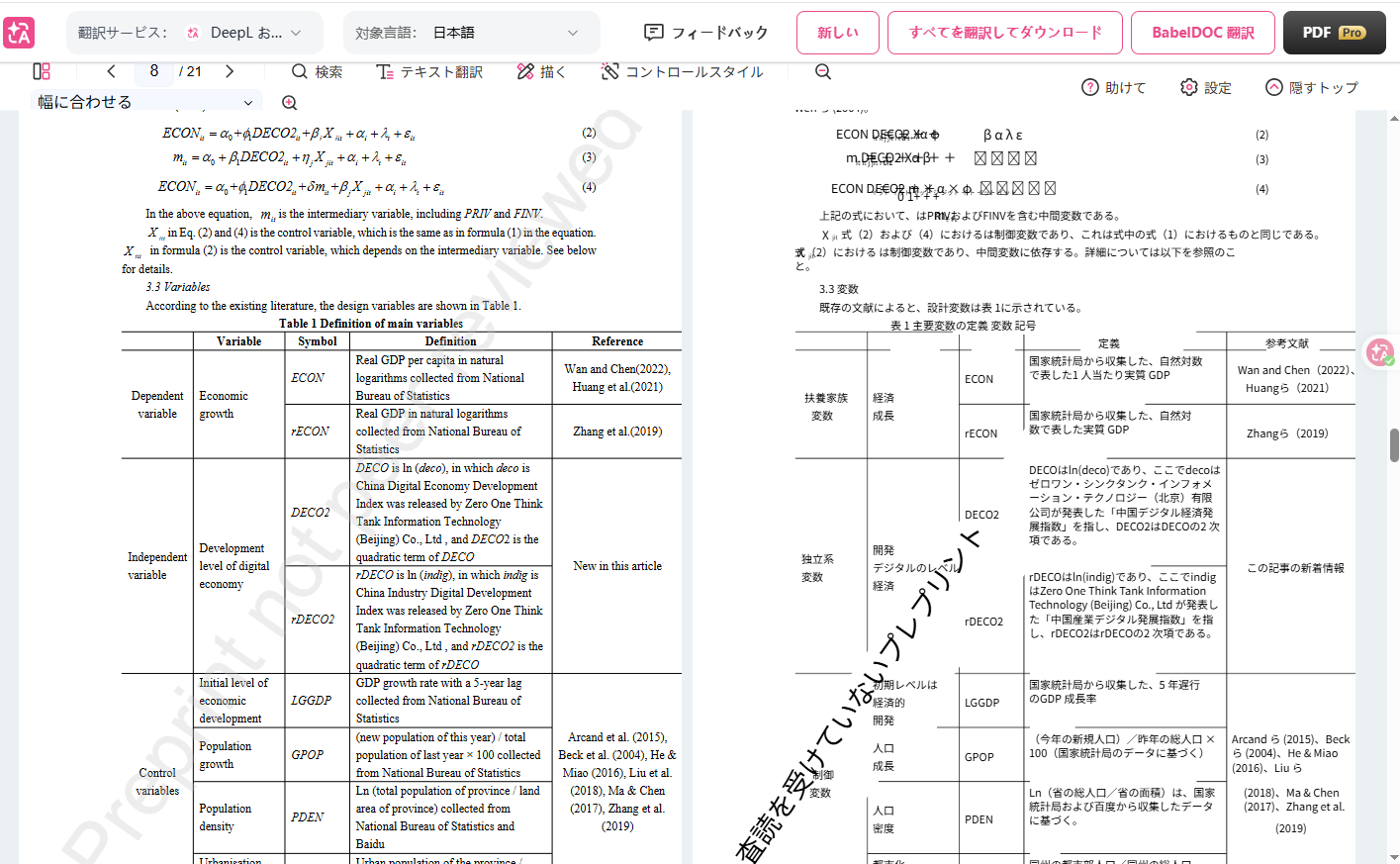Click 'Zhang et al.(2019)' reference in original table
The height and width of the screenshot is (864, 1400).
point(617,432)
